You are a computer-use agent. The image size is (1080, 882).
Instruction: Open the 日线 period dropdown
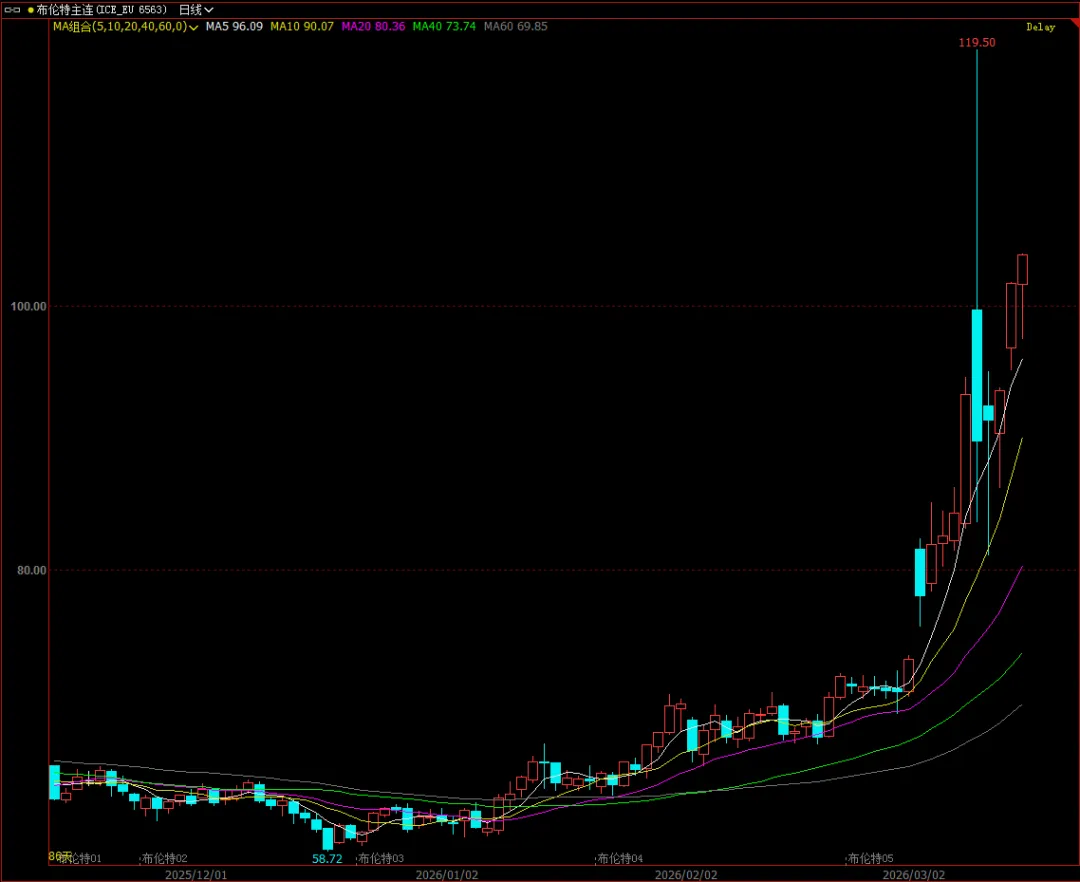click(196, 10)
